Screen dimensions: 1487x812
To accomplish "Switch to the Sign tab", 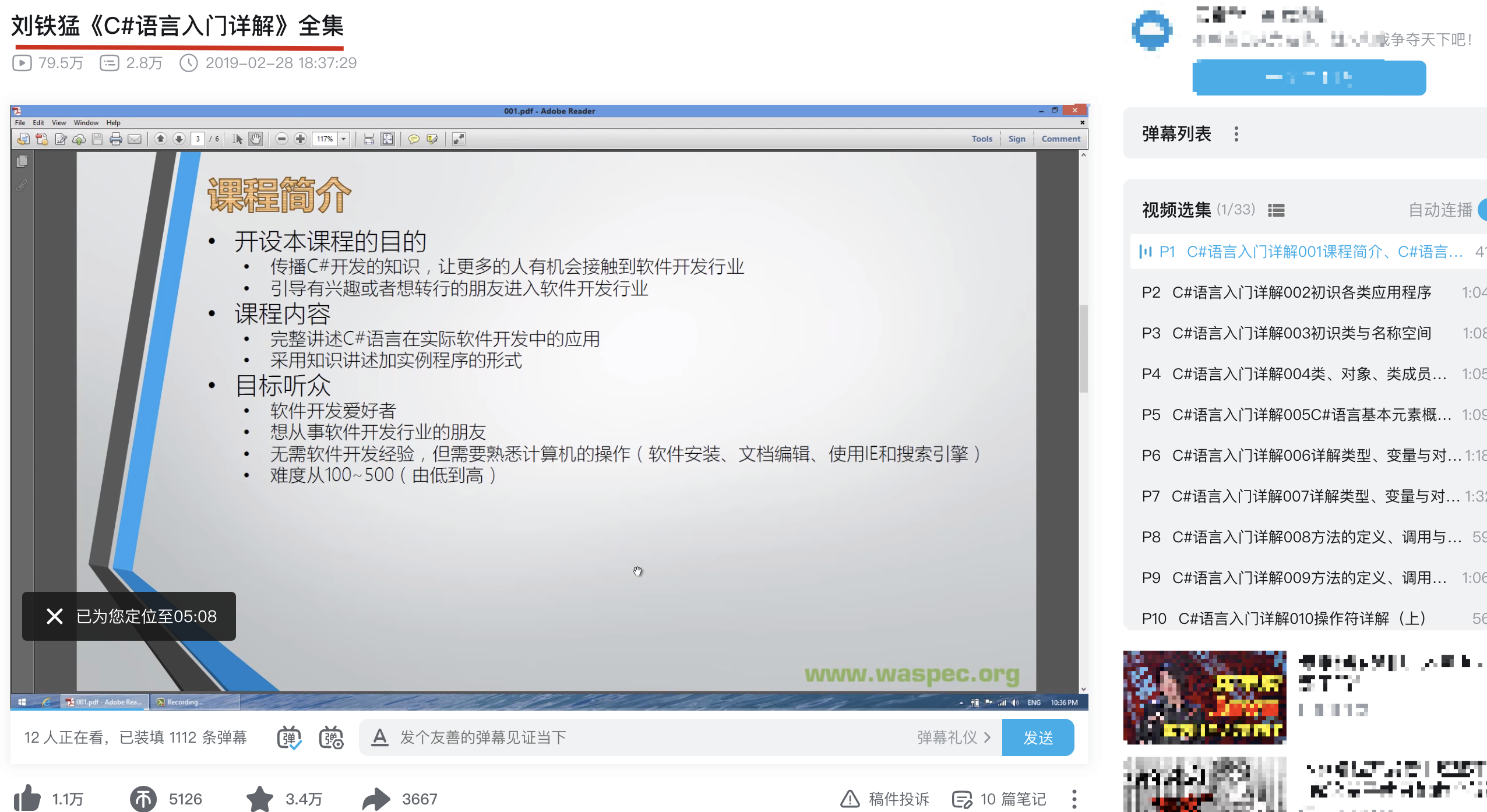I will [1017, 139].
